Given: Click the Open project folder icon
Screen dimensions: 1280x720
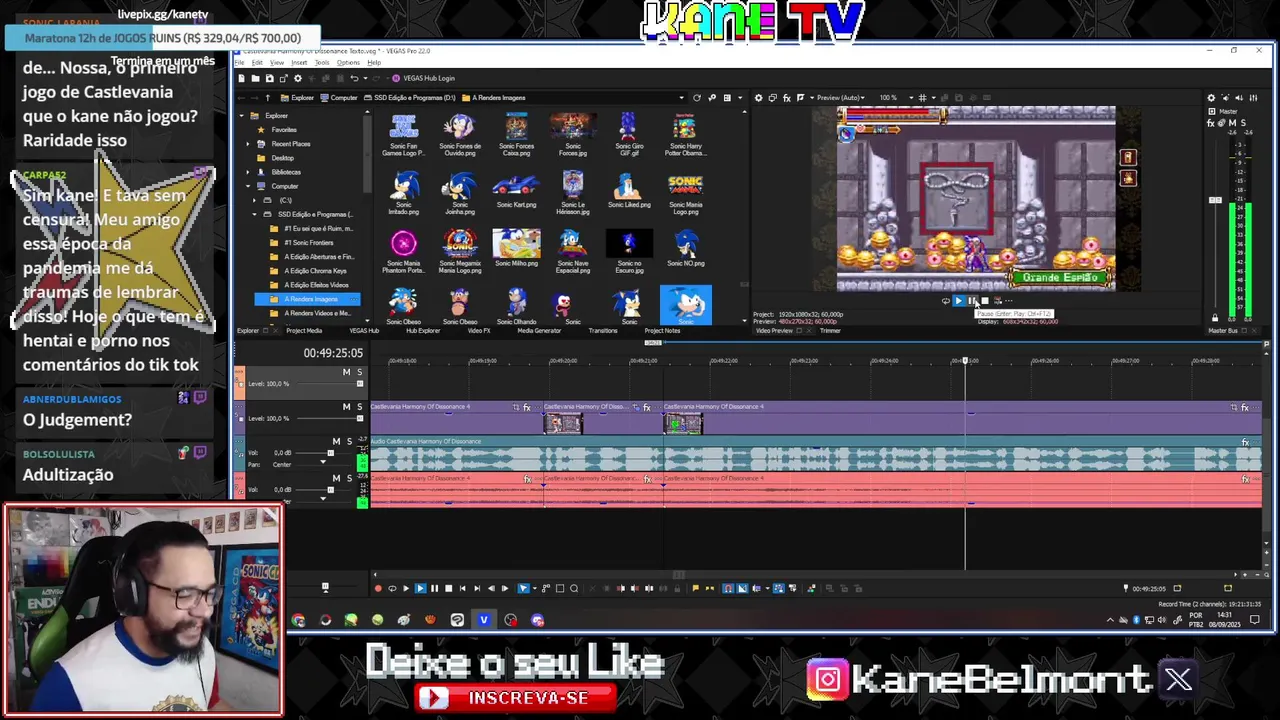Looking at the screenshot, I should pos(255,78).
